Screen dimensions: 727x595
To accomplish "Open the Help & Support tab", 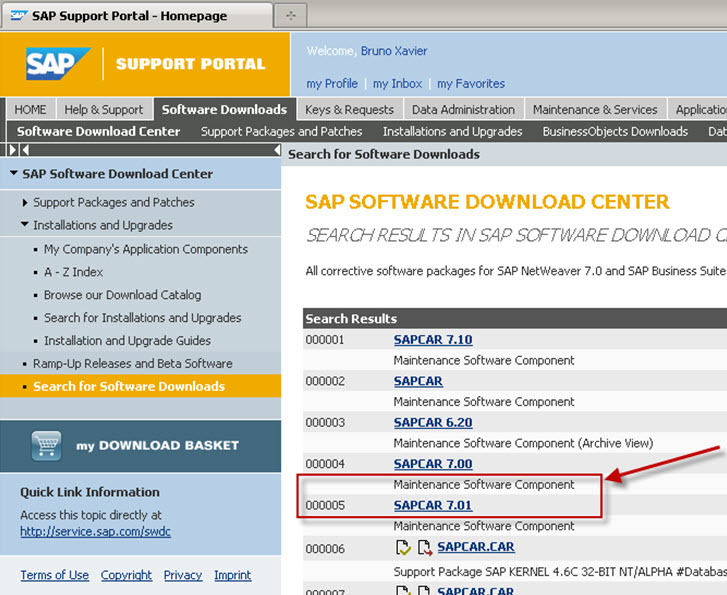I will [x=104, y=110].
